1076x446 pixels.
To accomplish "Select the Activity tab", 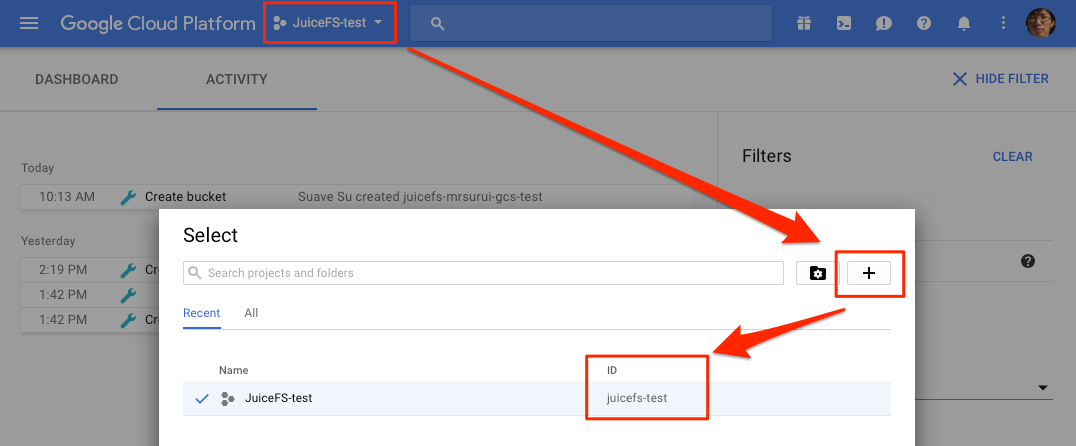I will click(x=237, y=79).
